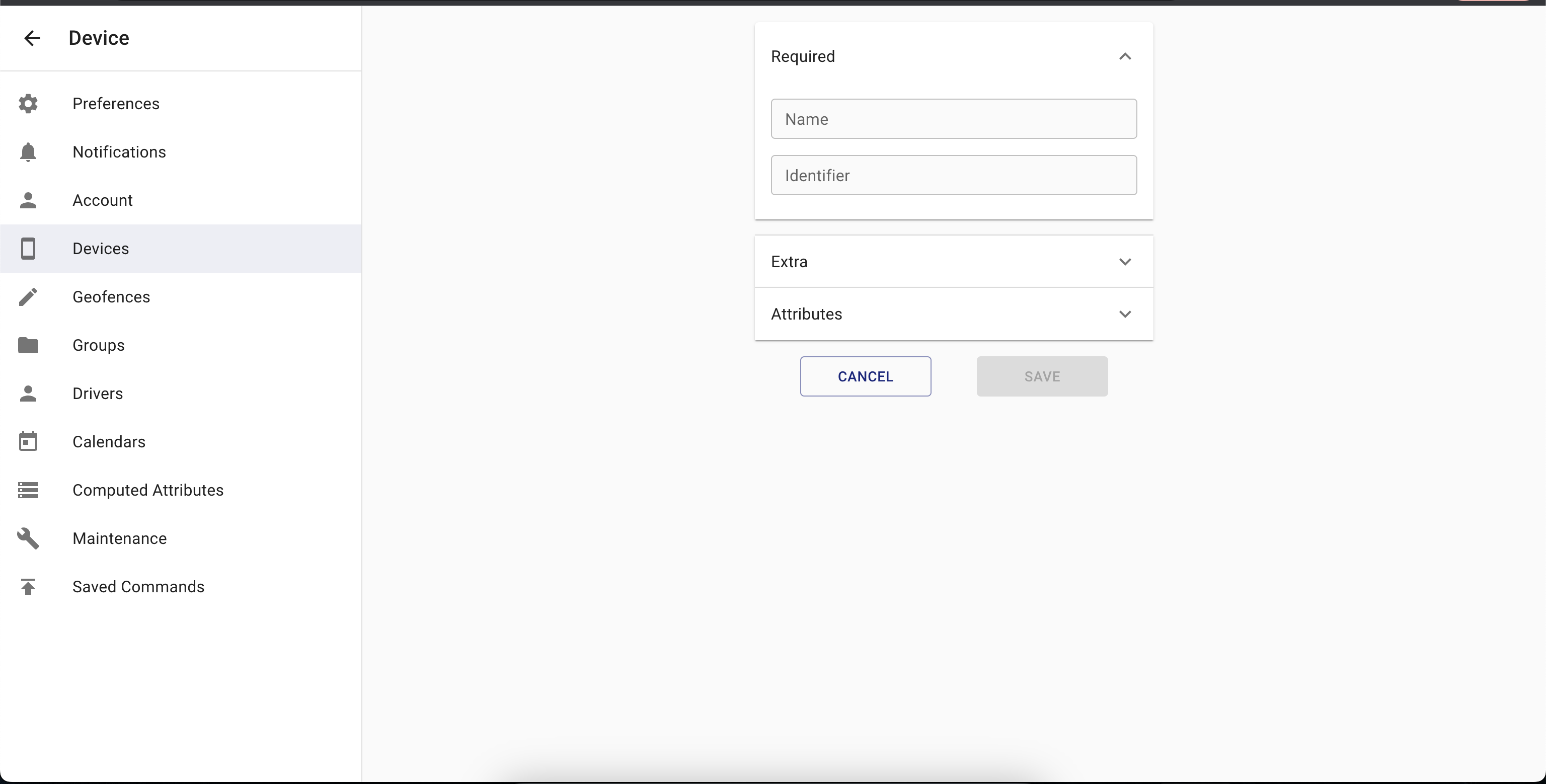Click the Computed Attributes menu item
Screen dimensions: 1546x784
pos(148,490)
